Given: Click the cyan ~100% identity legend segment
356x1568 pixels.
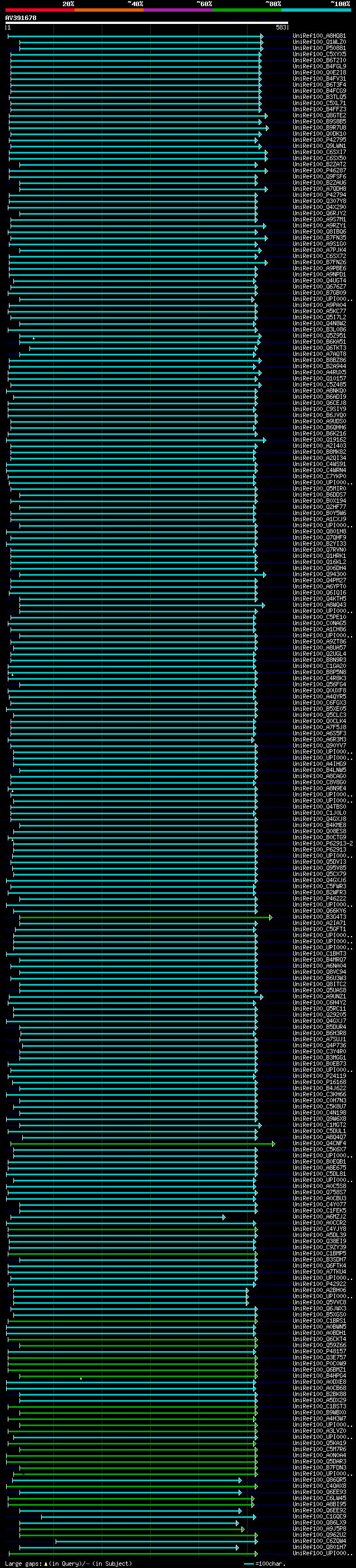Looking at the screenshot, I should tap(316, 10).
